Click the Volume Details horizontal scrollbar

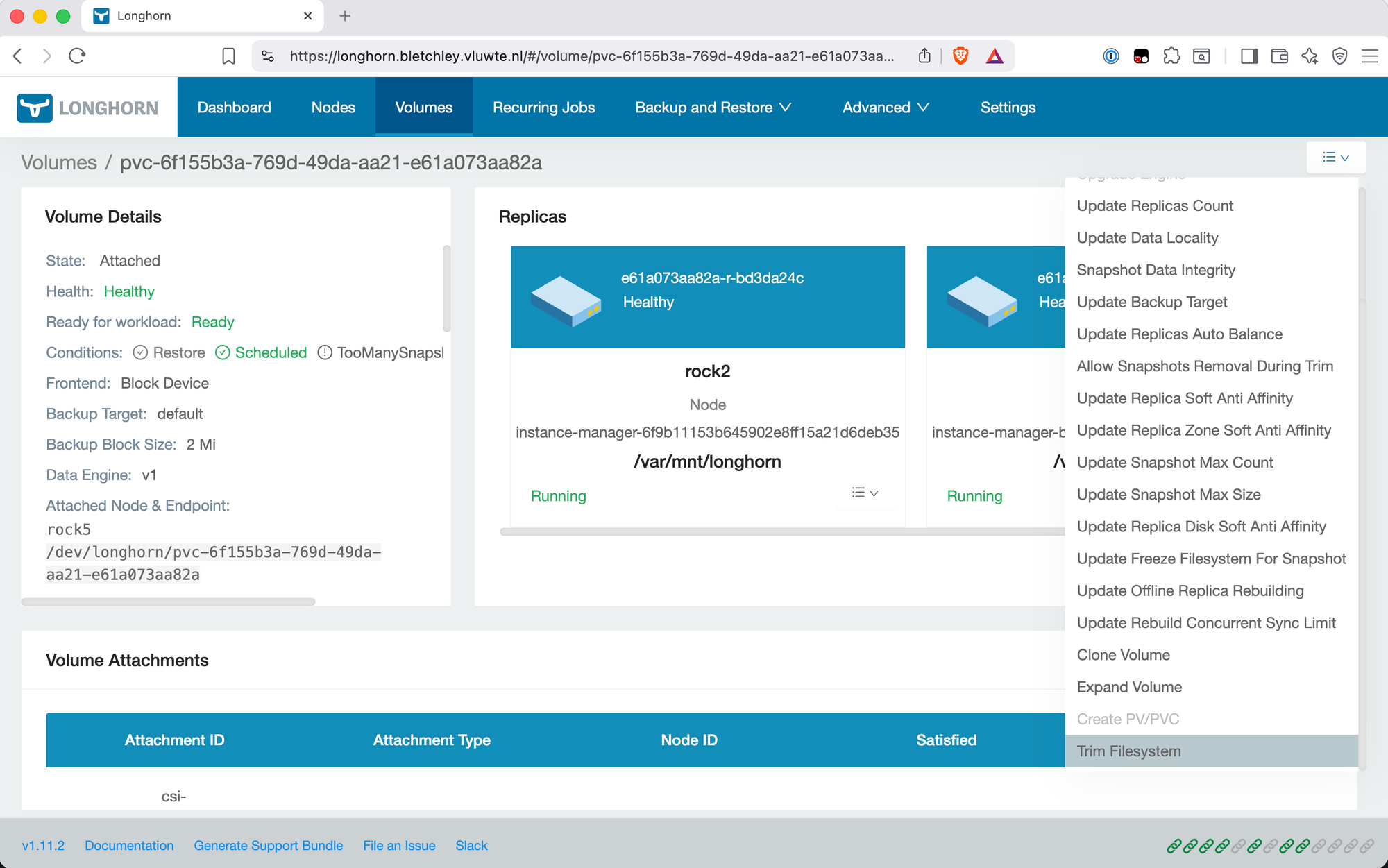click(169, 602)
